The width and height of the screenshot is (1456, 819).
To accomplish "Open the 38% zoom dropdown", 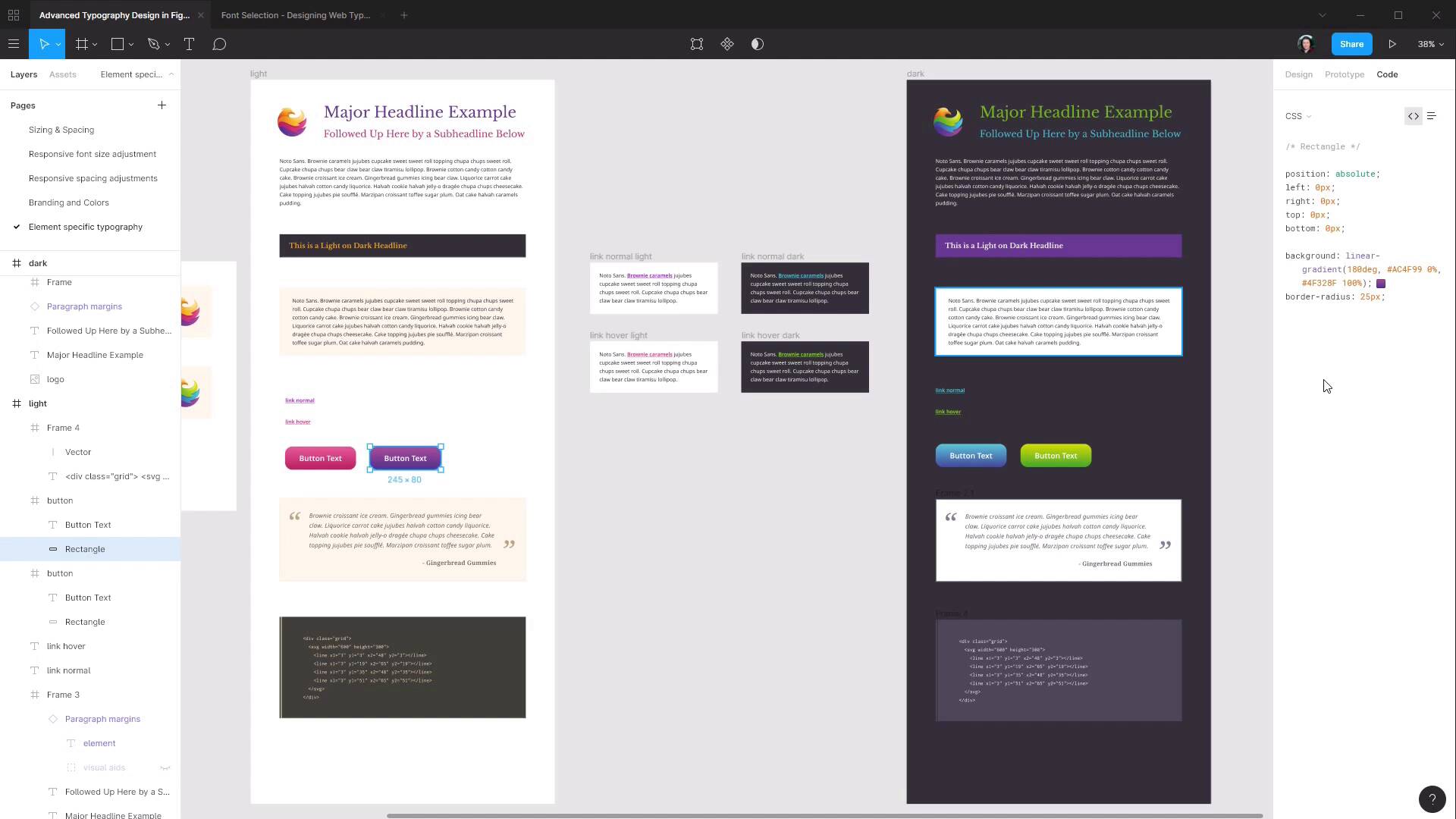I will tap(1430, 44).
